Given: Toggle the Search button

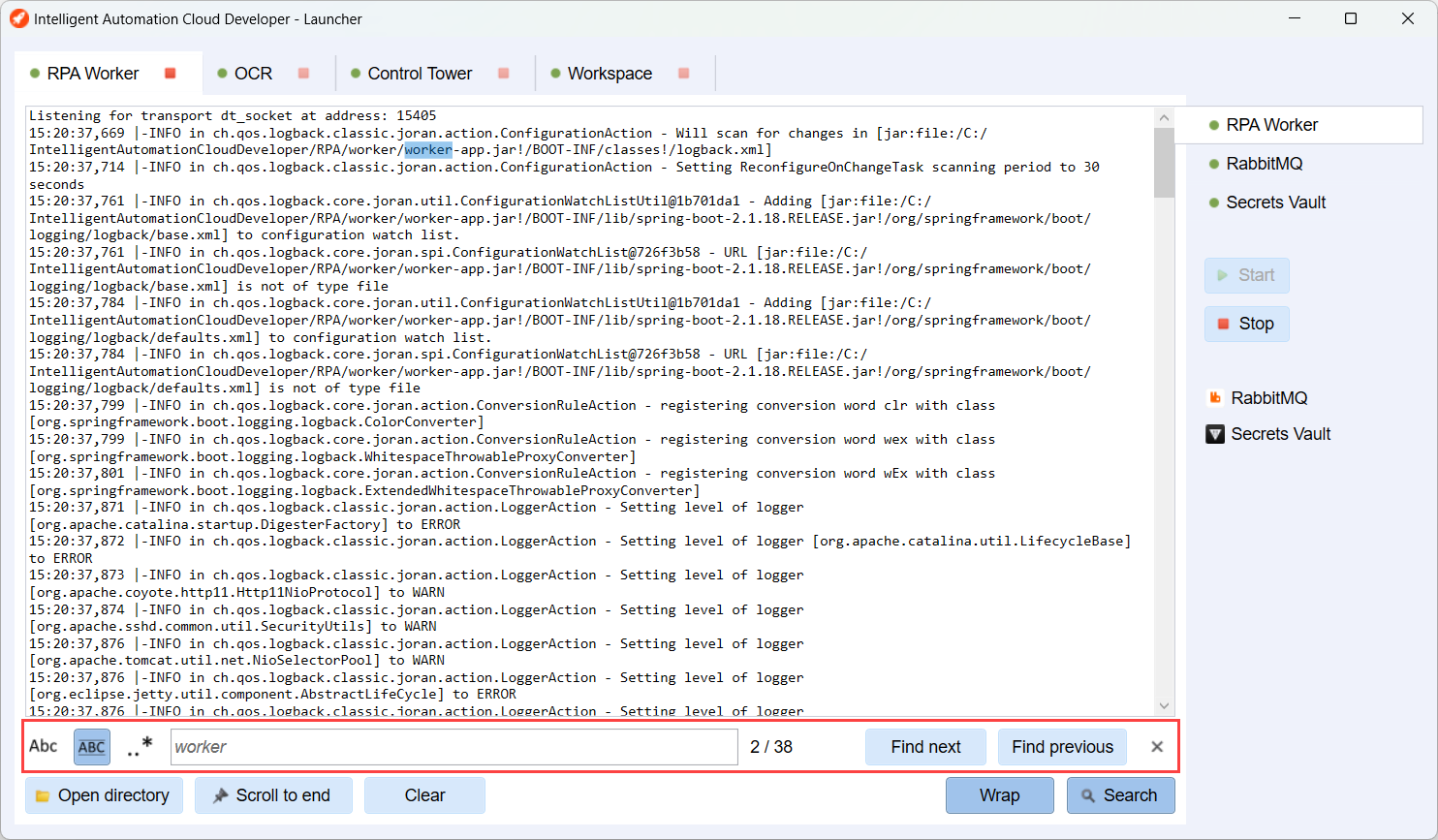Looking at the screenshot, I should click(x=1120, y=795).
